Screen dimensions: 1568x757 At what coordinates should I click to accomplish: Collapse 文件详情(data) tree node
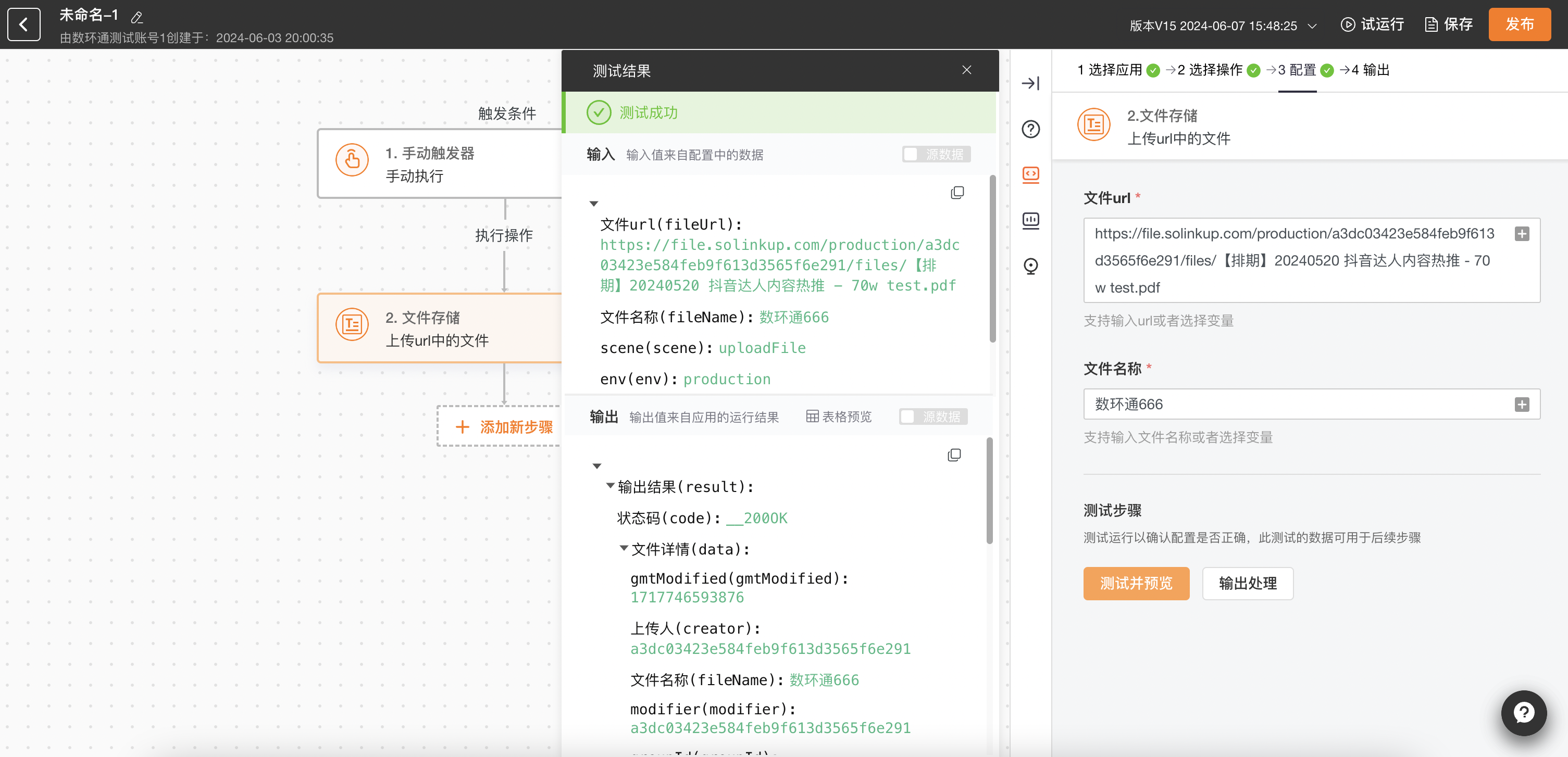coord(624,548)
